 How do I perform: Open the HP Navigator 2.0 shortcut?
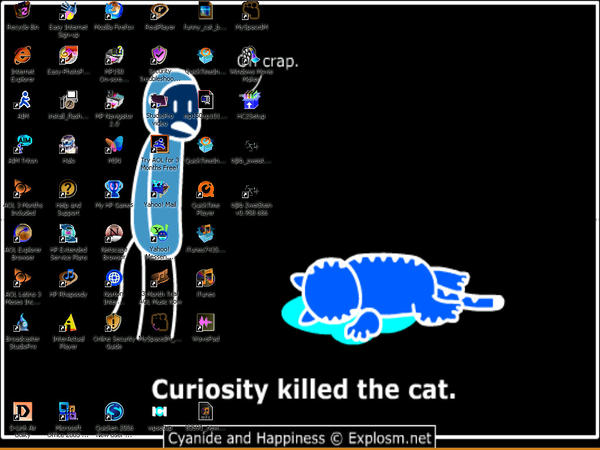[x=114, y=100]
